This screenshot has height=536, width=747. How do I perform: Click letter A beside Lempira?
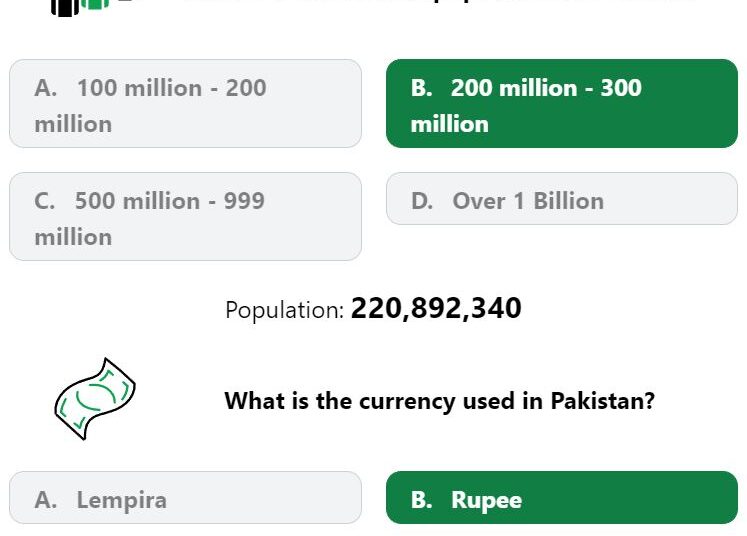[x=46, y=500]
